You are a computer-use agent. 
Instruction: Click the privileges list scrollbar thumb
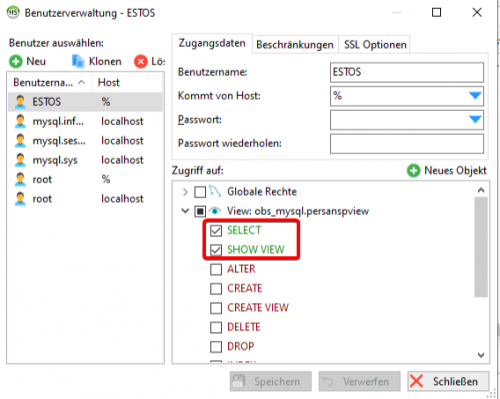coord(481,247)
